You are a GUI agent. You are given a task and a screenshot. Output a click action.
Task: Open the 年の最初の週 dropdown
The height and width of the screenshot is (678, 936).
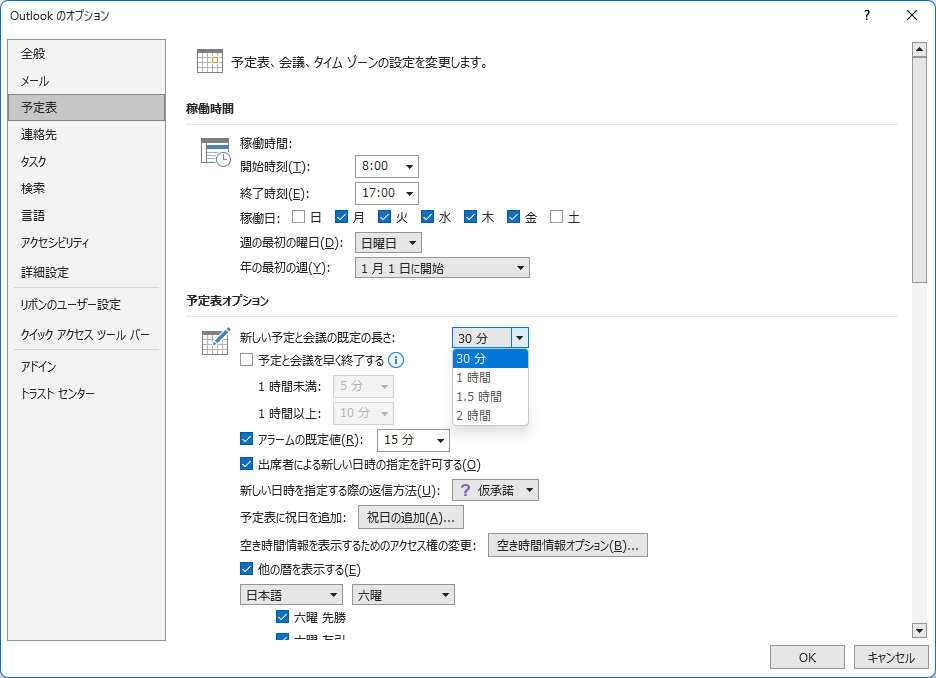pos(442,268)
